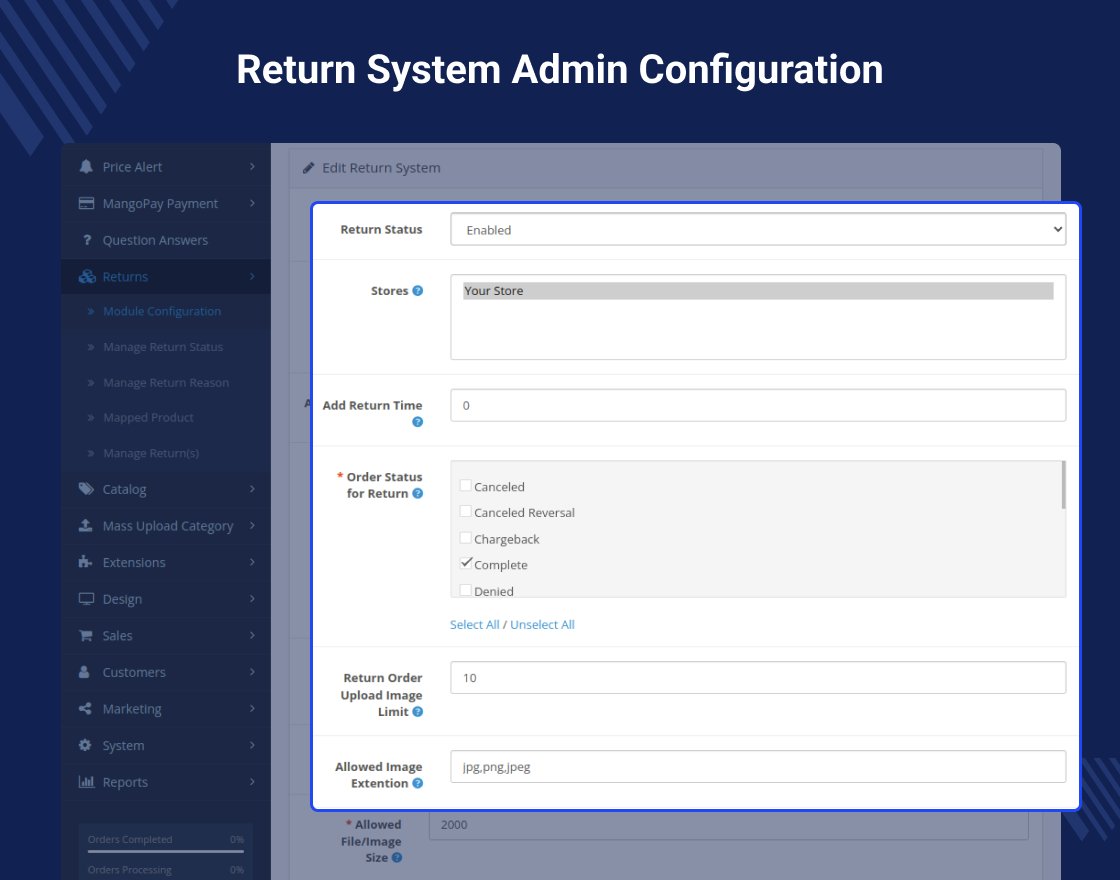Click the Extensions puzzle icon
Image resolution: width=1120 pixels, height=880 pixels.
click(x=86, y=562)
